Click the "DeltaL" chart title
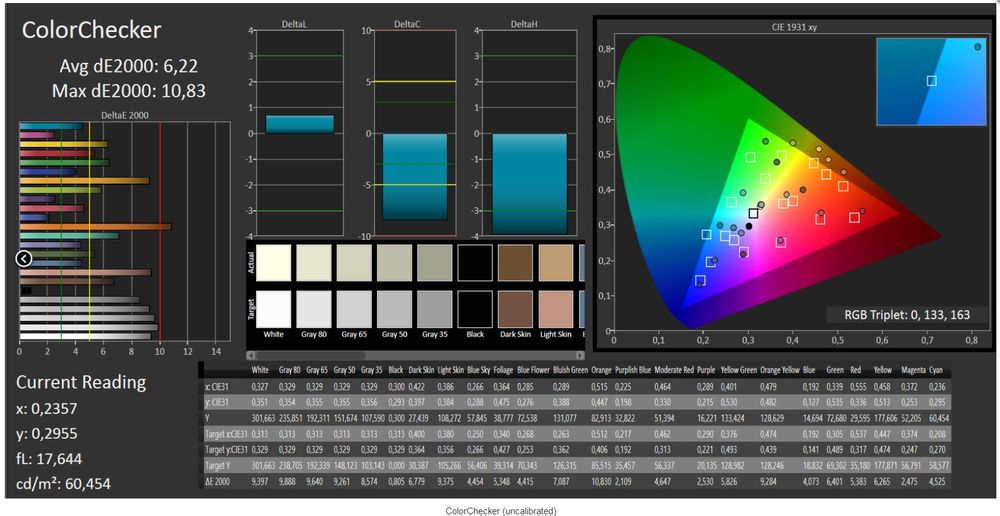The width and height of the screenshot is (1000, 516). 293,24
